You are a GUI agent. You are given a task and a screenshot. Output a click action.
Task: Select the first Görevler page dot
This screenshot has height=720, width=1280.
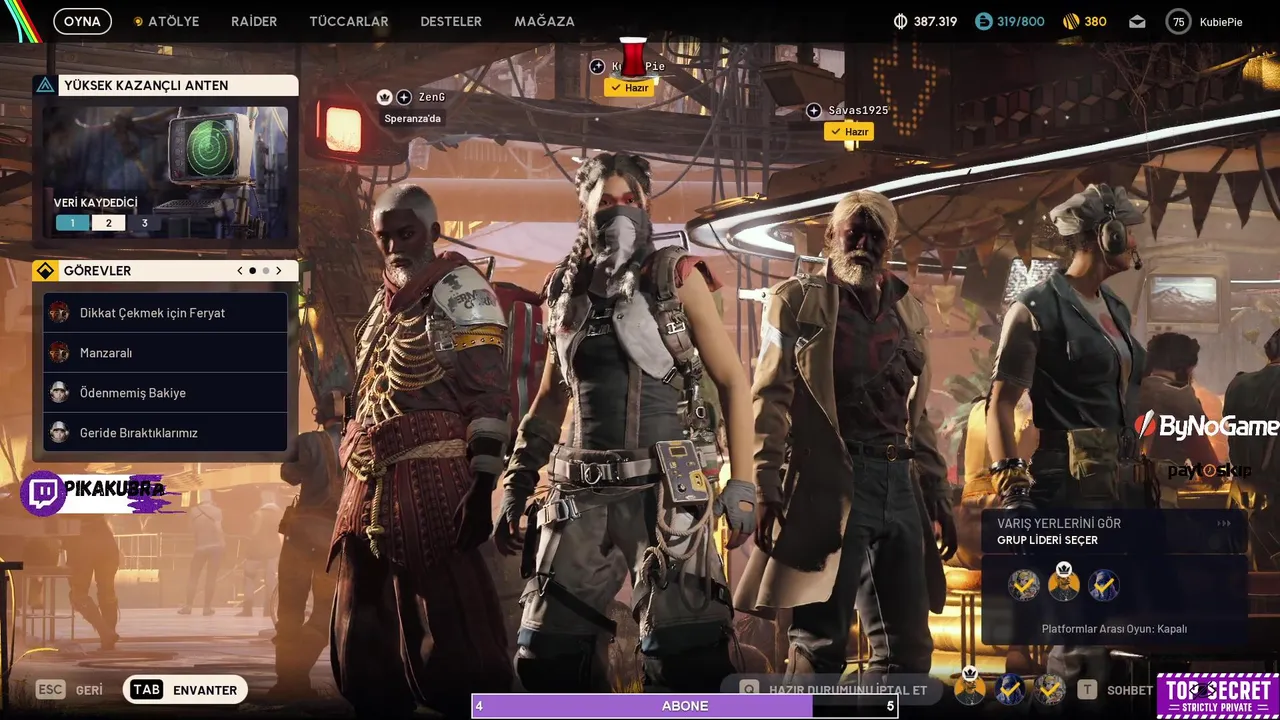point(252,271)
